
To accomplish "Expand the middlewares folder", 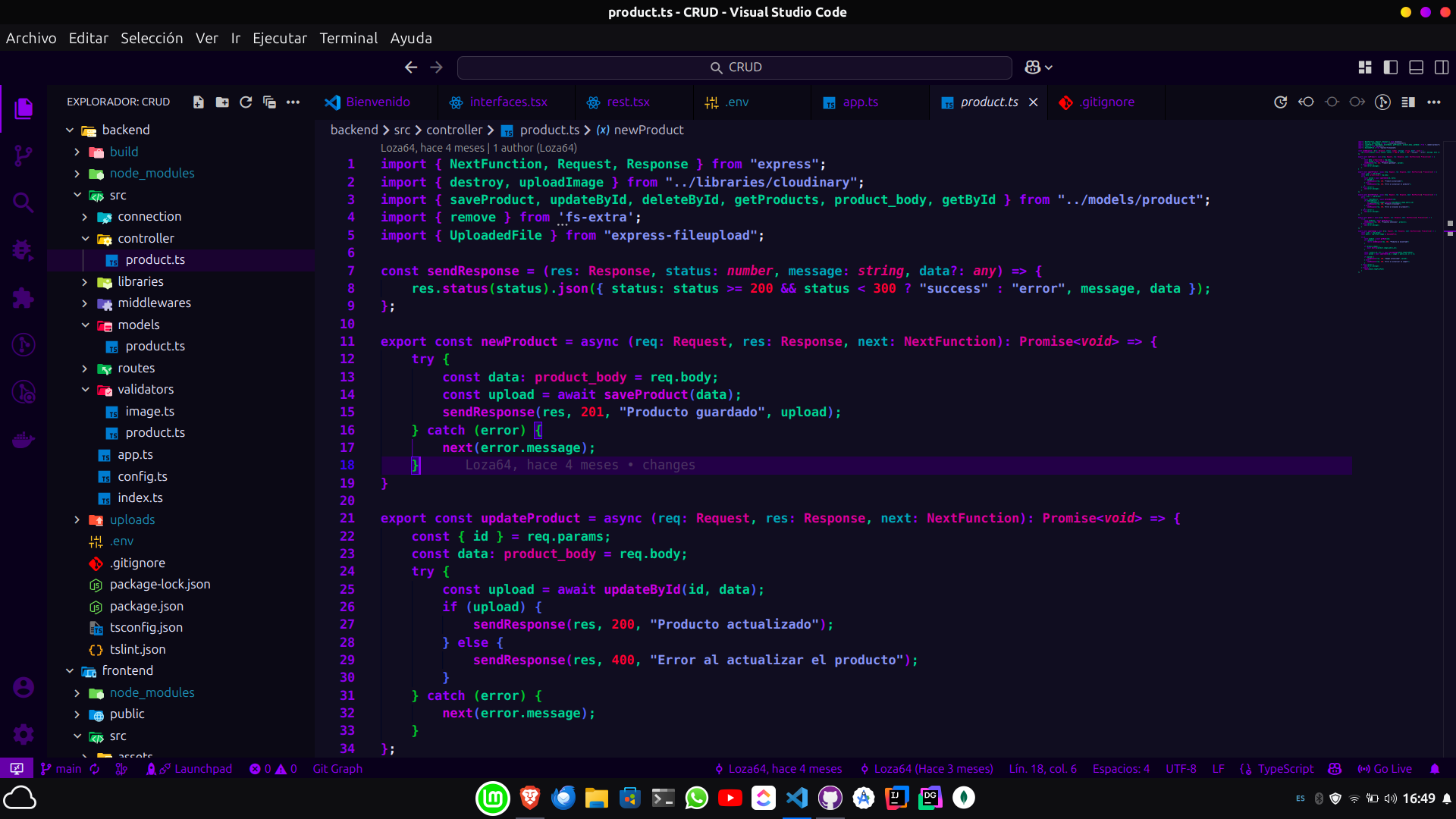I will tap(154, 303).
